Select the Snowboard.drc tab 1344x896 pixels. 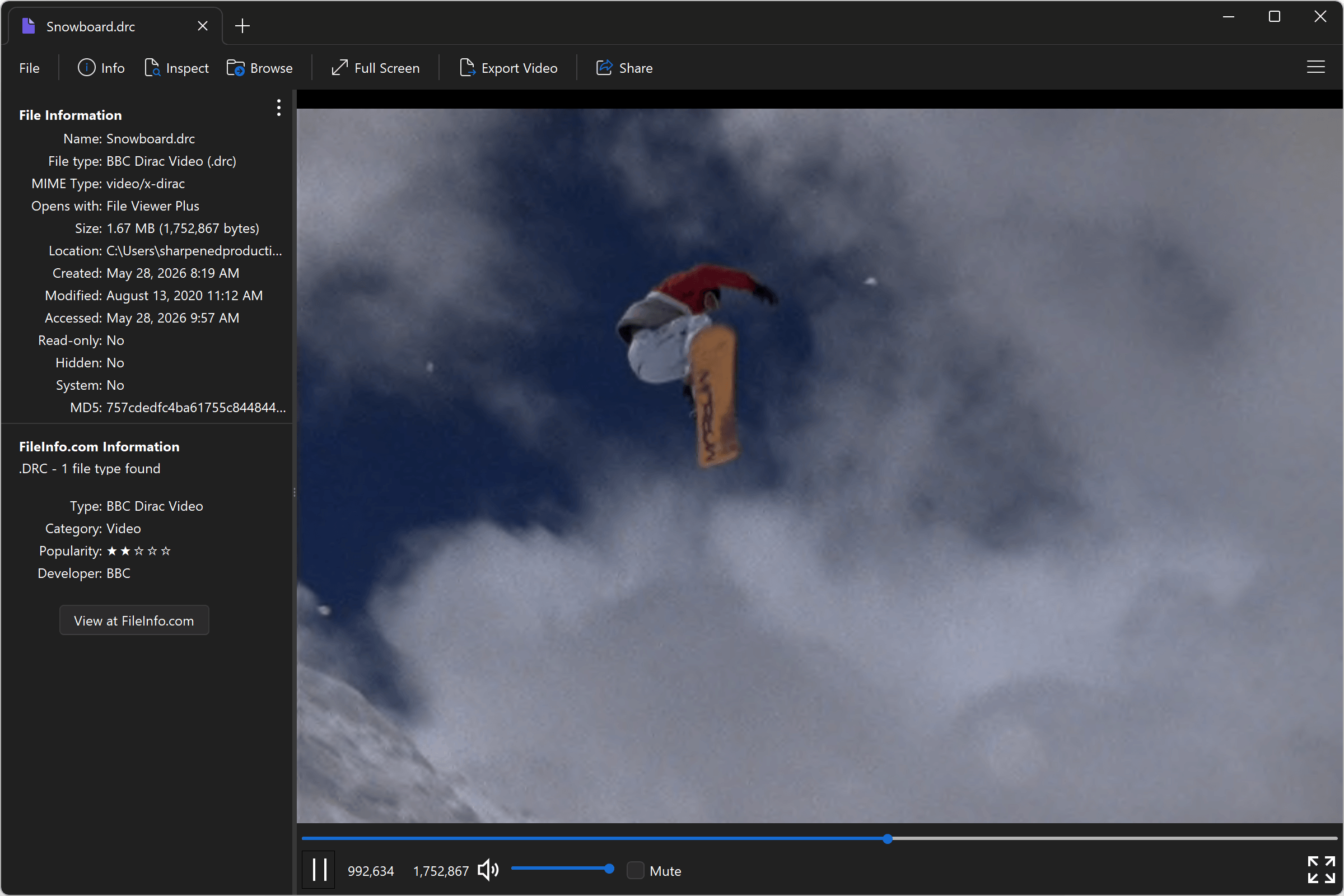(114, 26)
